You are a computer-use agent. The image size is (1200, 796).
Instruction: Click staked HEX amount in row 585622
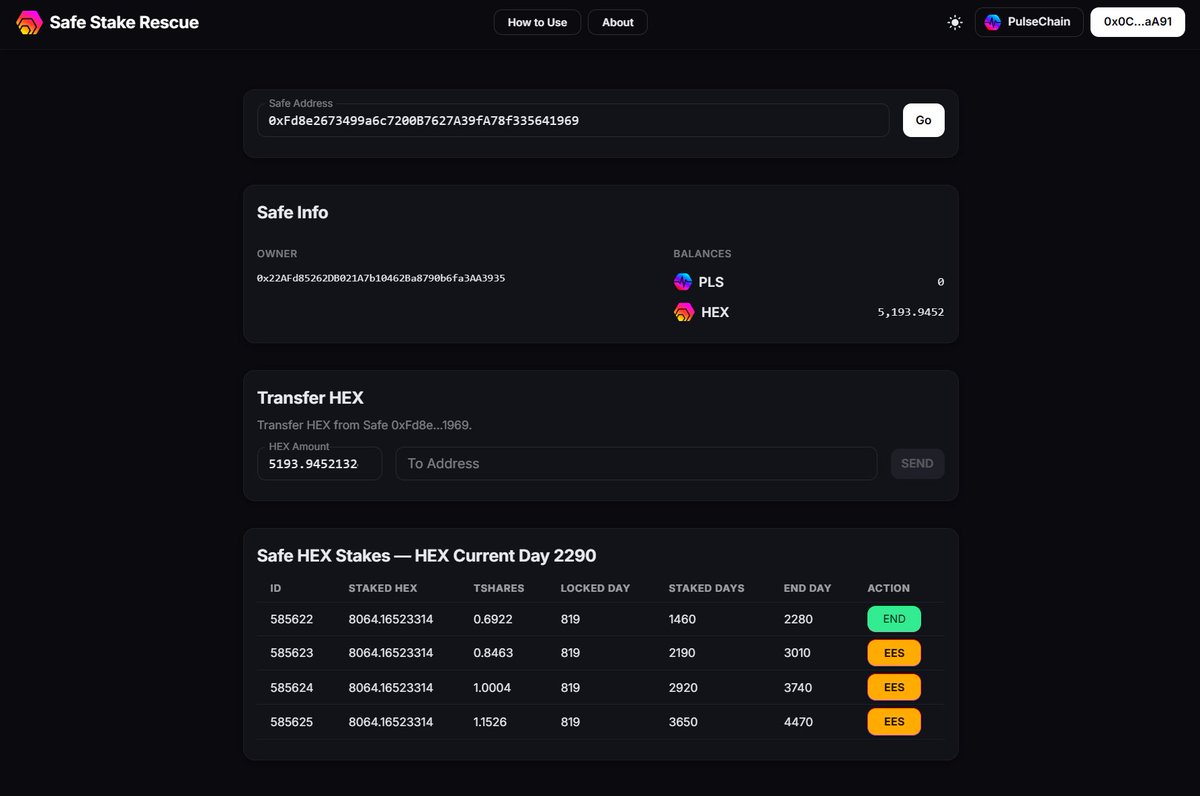pyautogui.click(x=391, y=619)
